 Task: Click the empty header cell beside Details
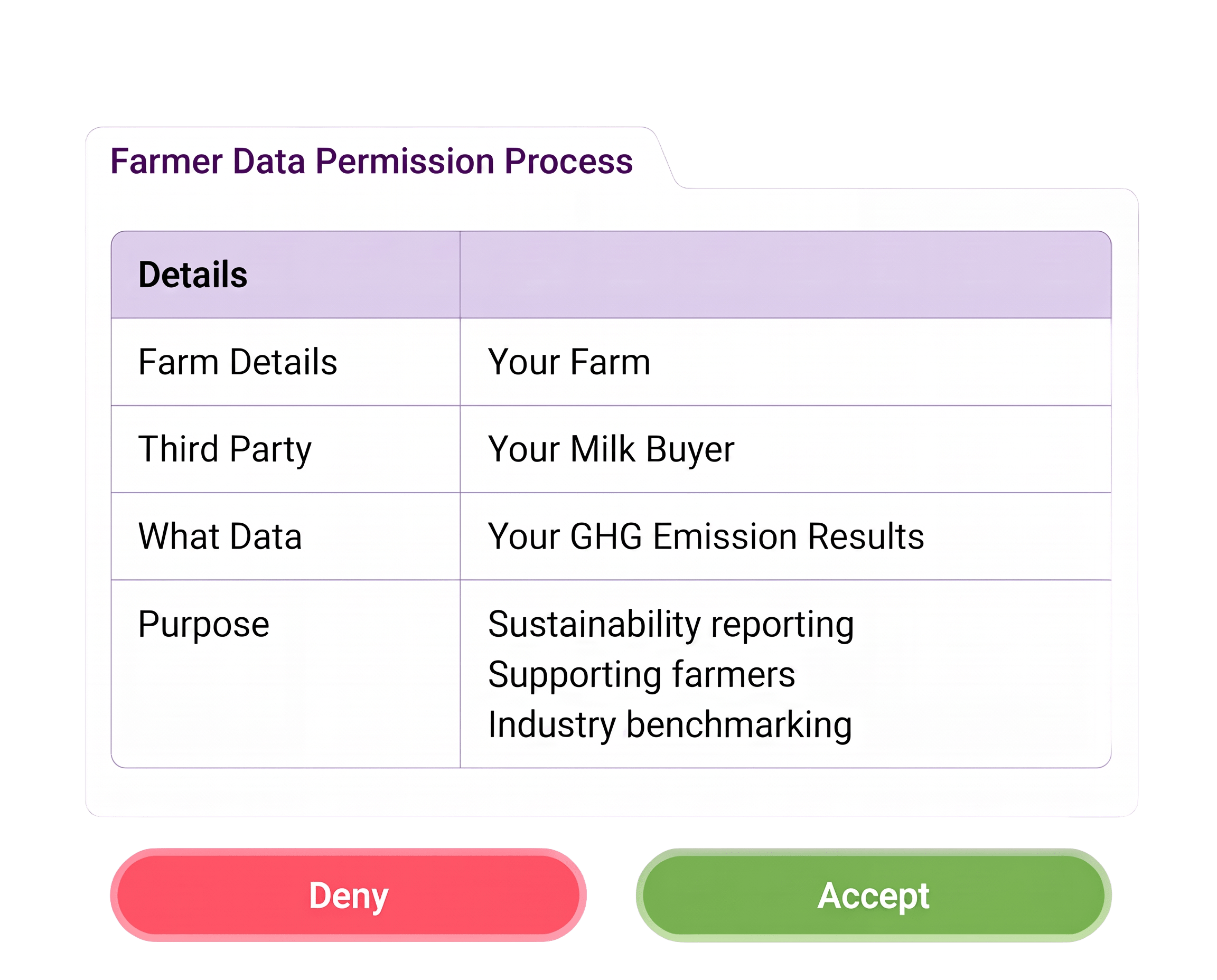tap(785, 275)
